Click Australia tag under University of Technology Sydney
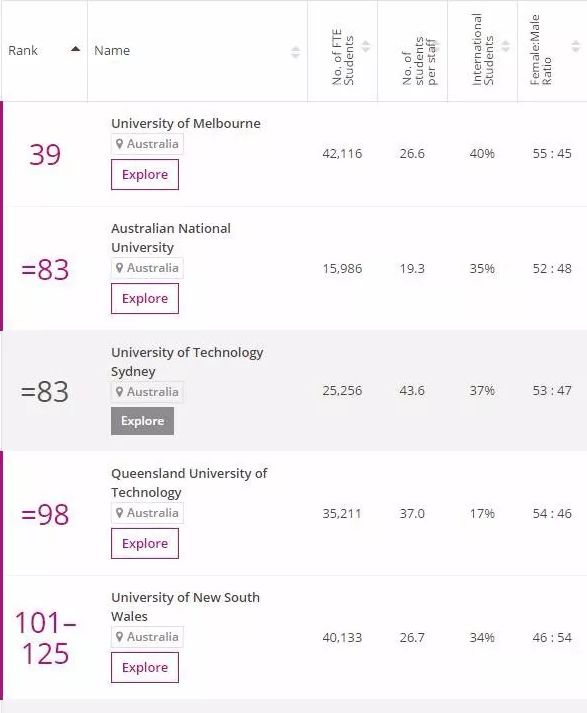587x713 pixels. pos(147,392)
